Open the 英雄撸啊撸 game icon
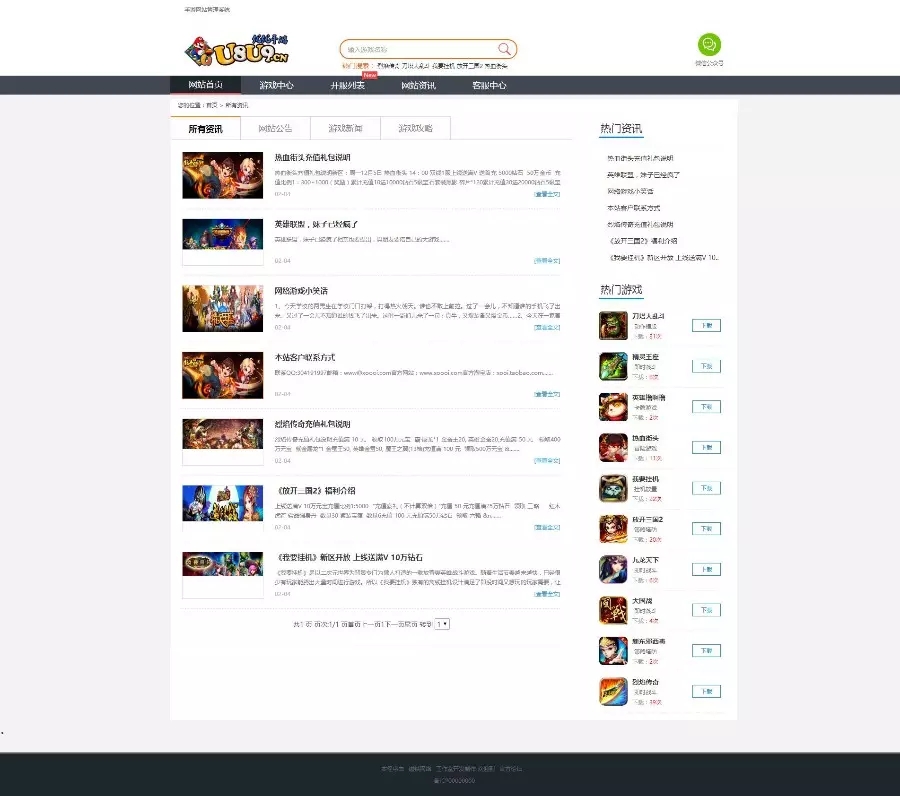Viewport: 900px width, 796px height. [x=613, y=407]
